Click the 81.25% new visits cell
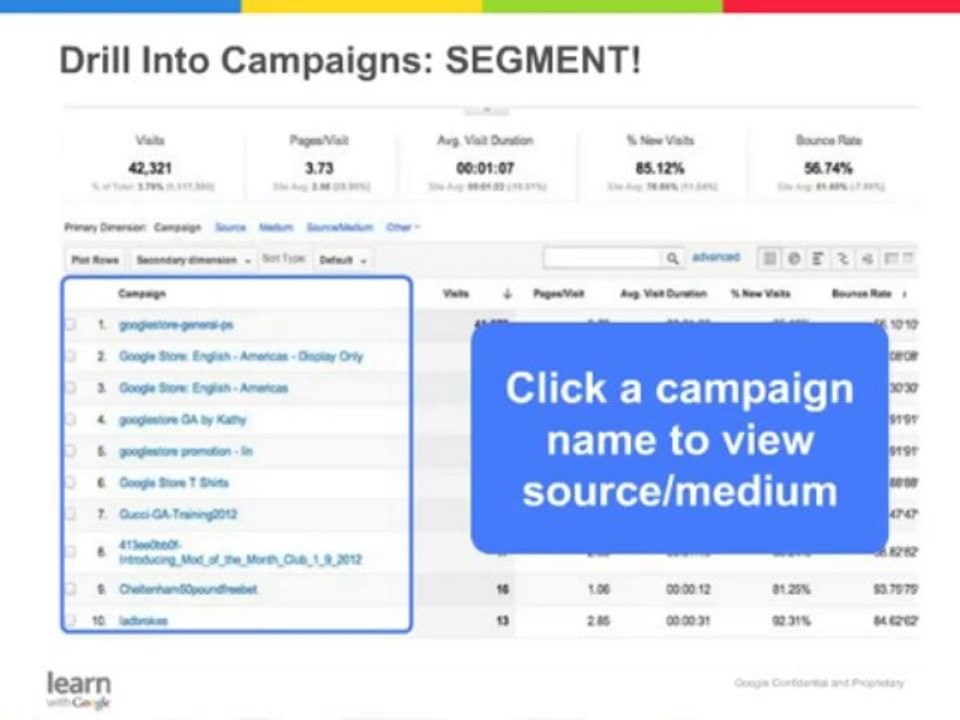The image size is (960, 720). pyautogui.click(x=791, y=590)
